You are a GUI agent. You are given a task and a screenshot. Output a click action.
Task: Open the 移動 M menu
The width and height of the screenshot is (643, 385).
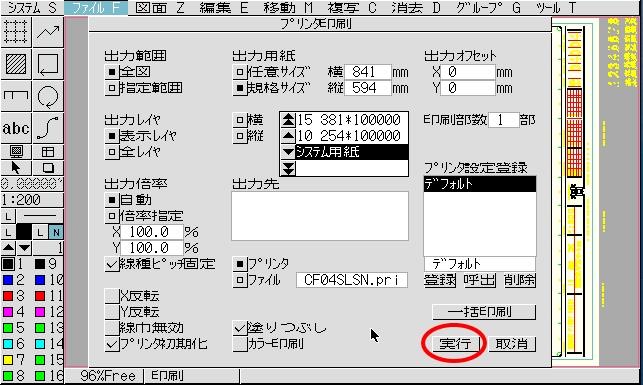pyautogui.click(x=288, y=8)
